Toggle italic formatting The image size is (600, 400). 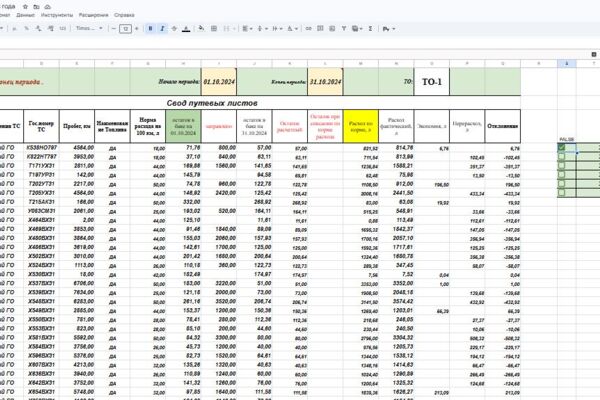[x=162, y=29]
